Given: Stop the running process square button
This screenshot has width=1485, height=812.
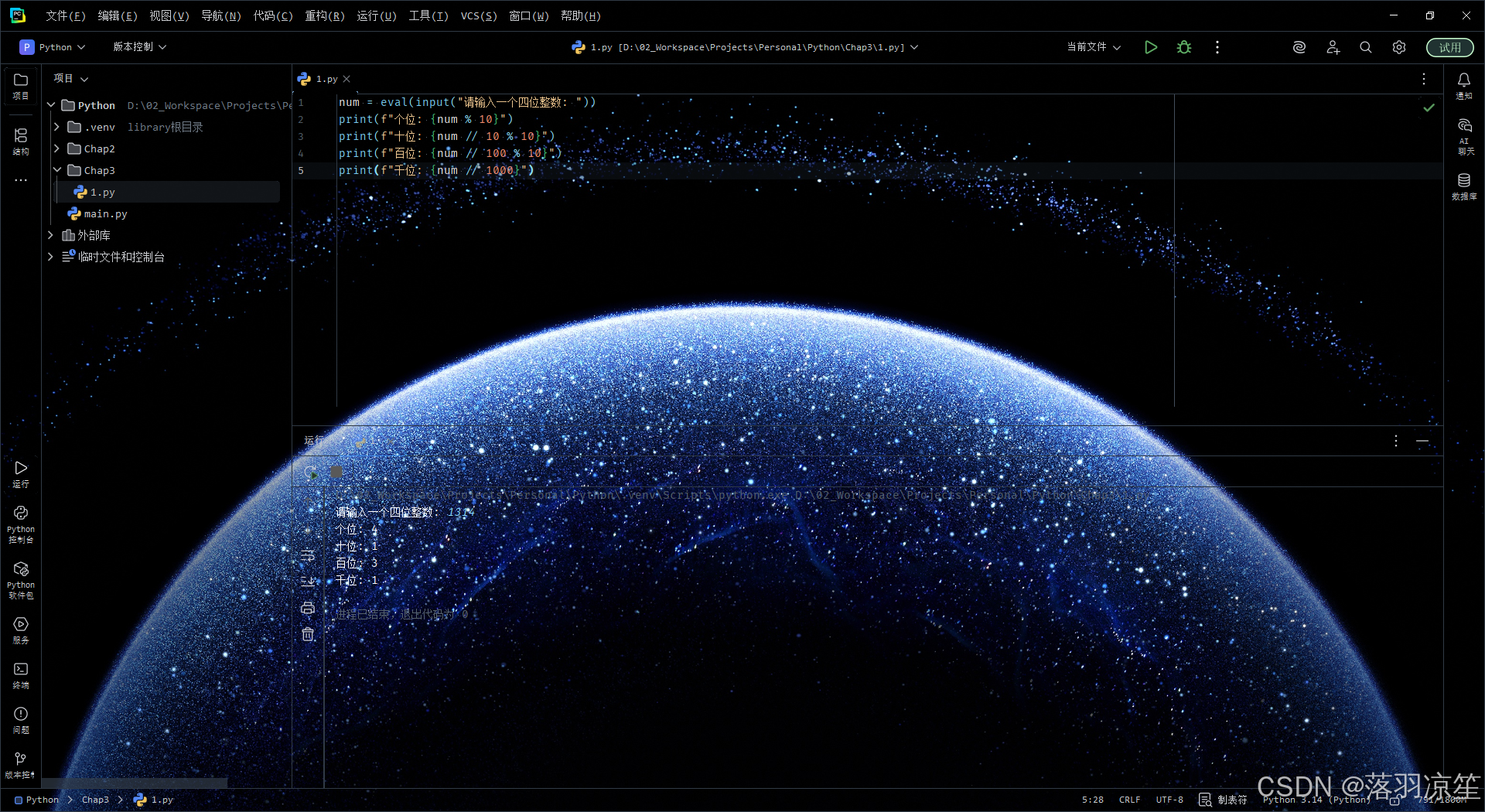Looking at the screenshot, I should click(x=336, y=472).
